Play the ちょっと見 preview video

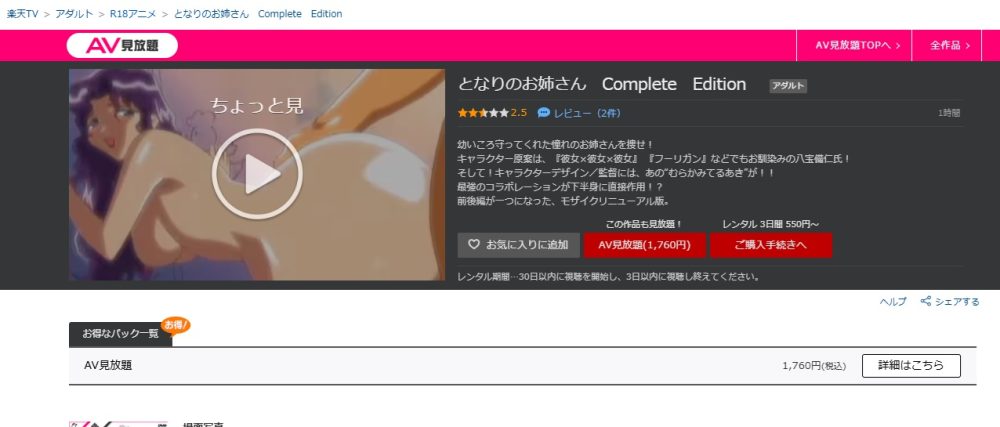(x=256, y=174)
